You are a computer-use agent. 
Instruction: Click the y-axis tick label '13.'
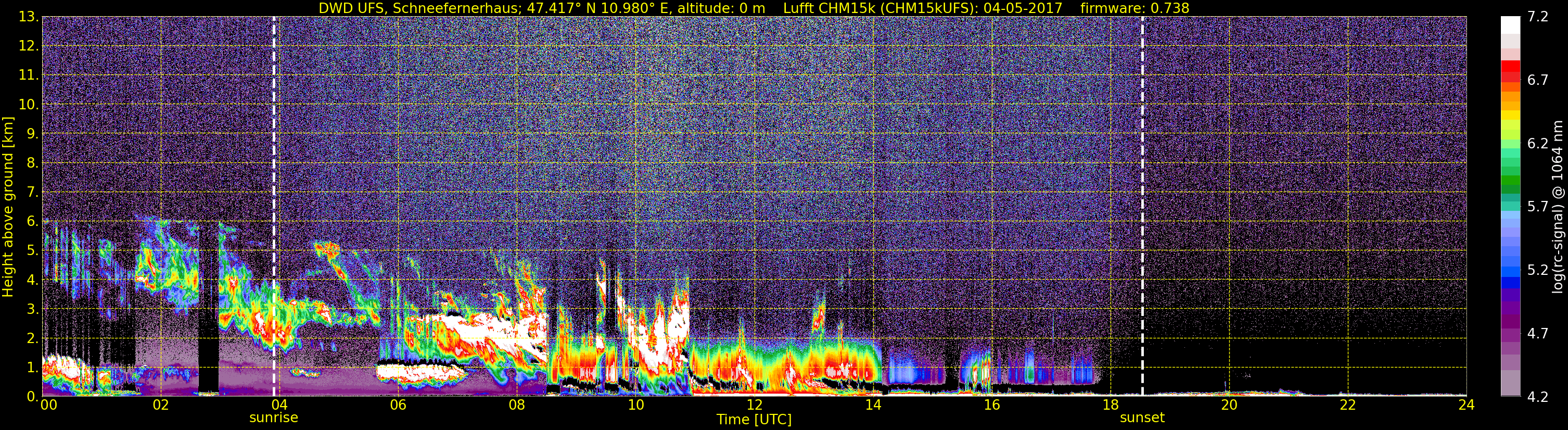pyautogui.click(x=29, y=17)
